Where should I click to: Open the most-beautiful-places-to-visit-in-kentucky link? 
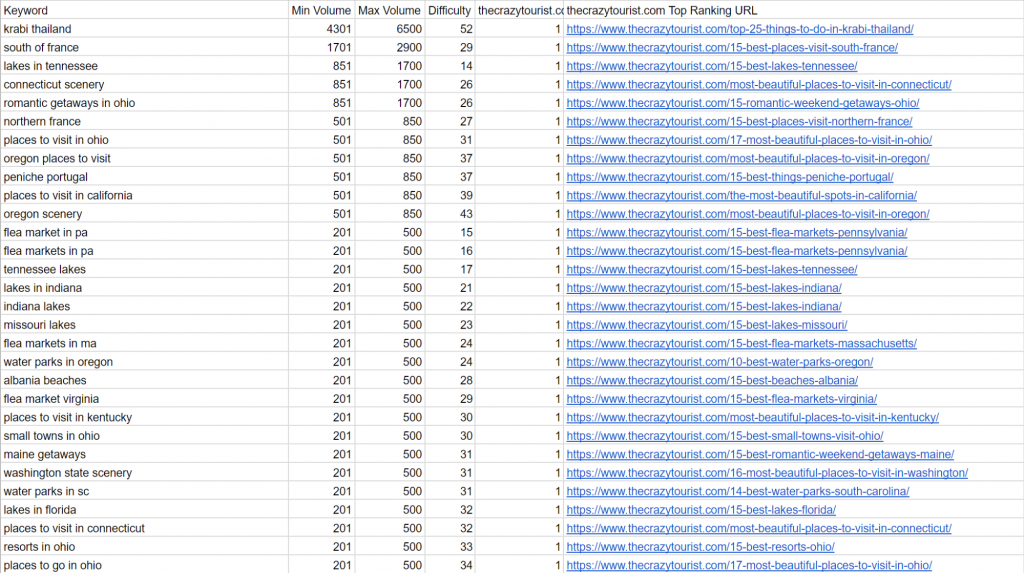pyautogui.click(x=752, y=417)
